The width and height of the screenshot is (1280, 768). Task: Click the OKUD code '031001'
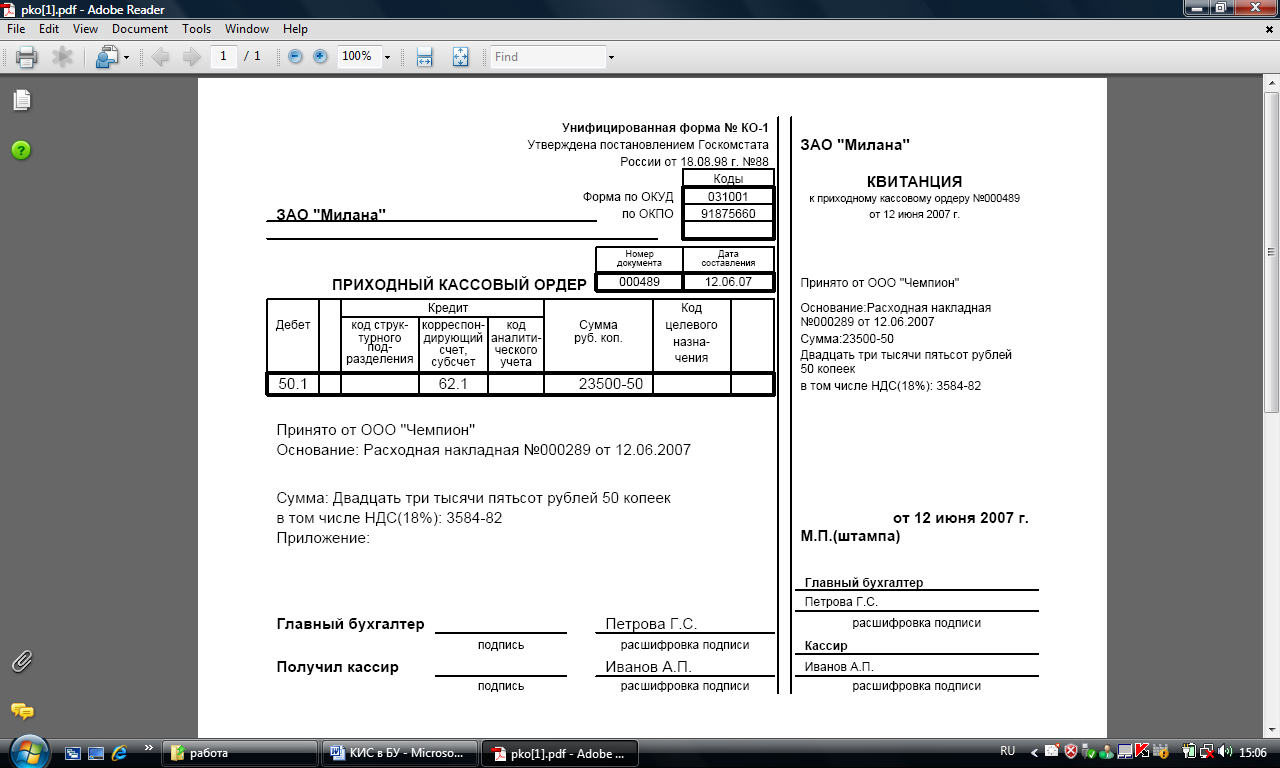tap(727, 197)
